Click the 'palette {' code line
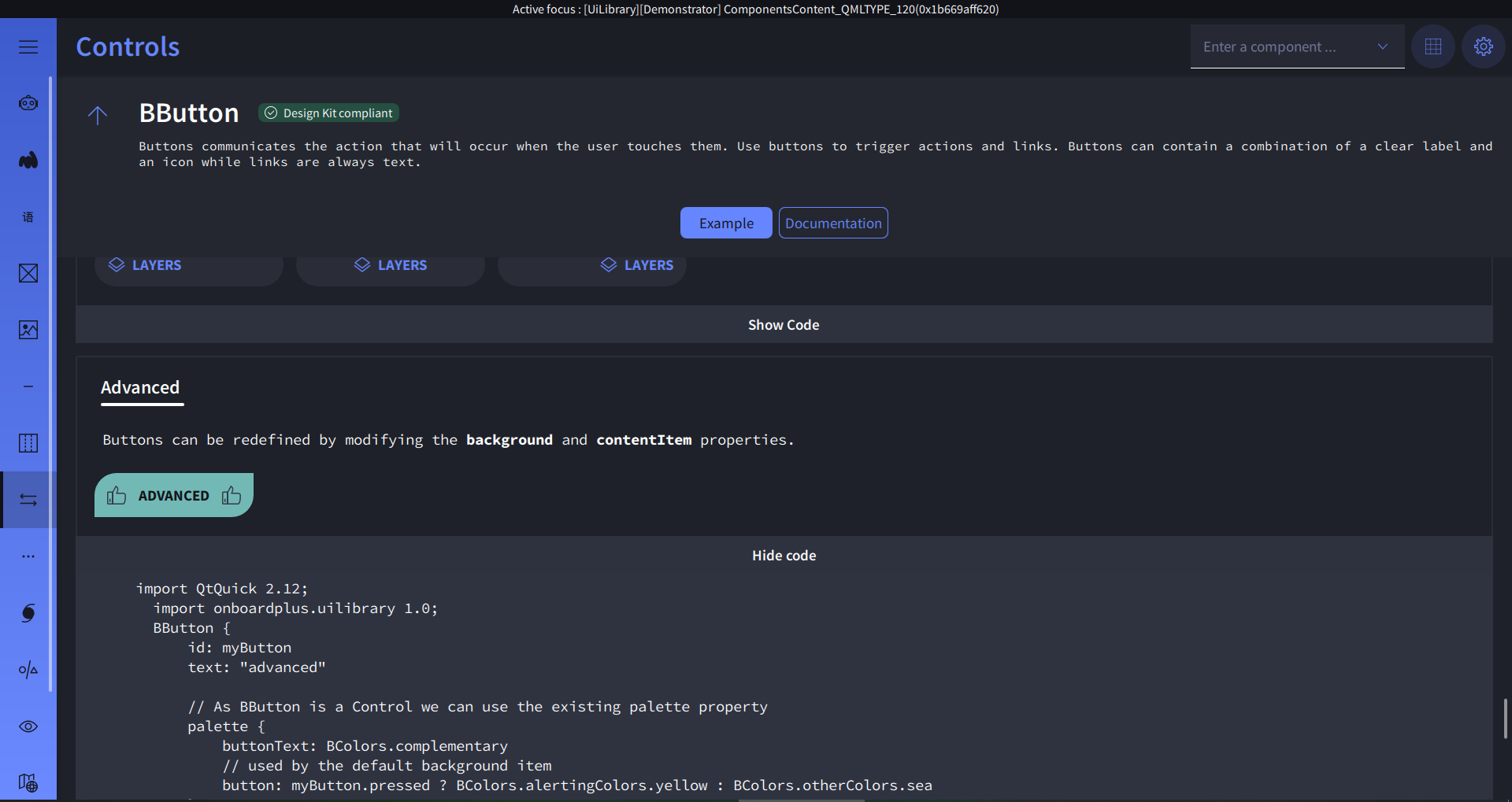1512x802 pixels. point(227,726)
